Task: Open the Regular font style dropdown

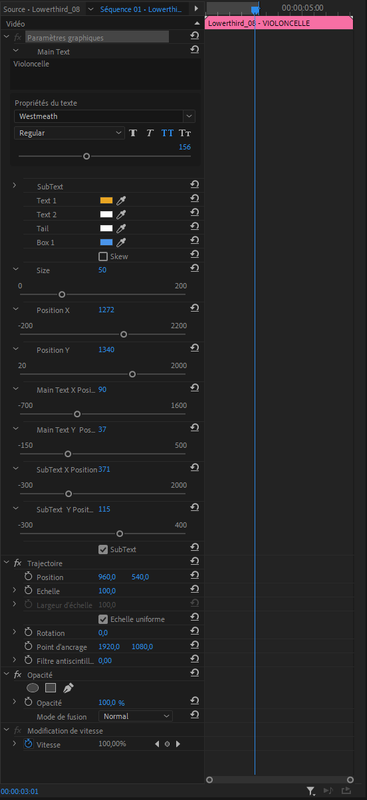Action: [x=69, y=133]
